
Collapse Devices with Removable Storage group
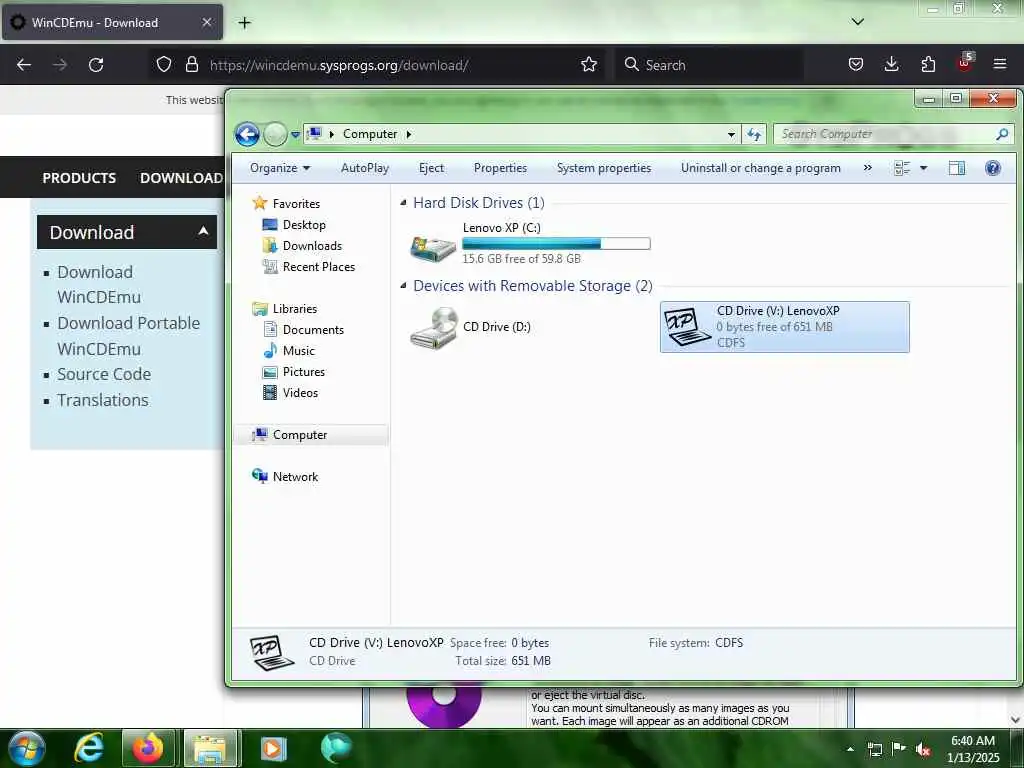click(x=404, y=286)
